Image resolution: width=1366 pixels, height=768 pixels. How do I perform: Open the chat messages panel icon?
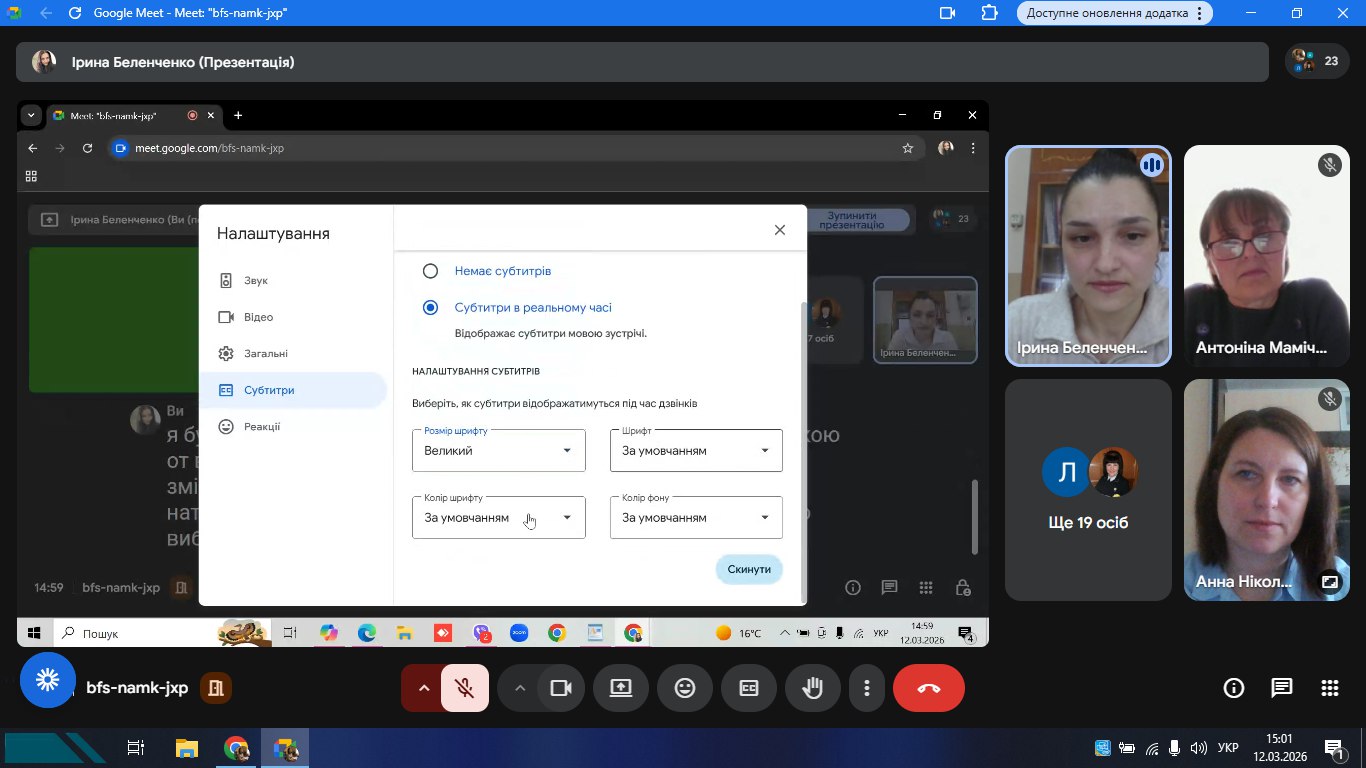click(1281, 688)
